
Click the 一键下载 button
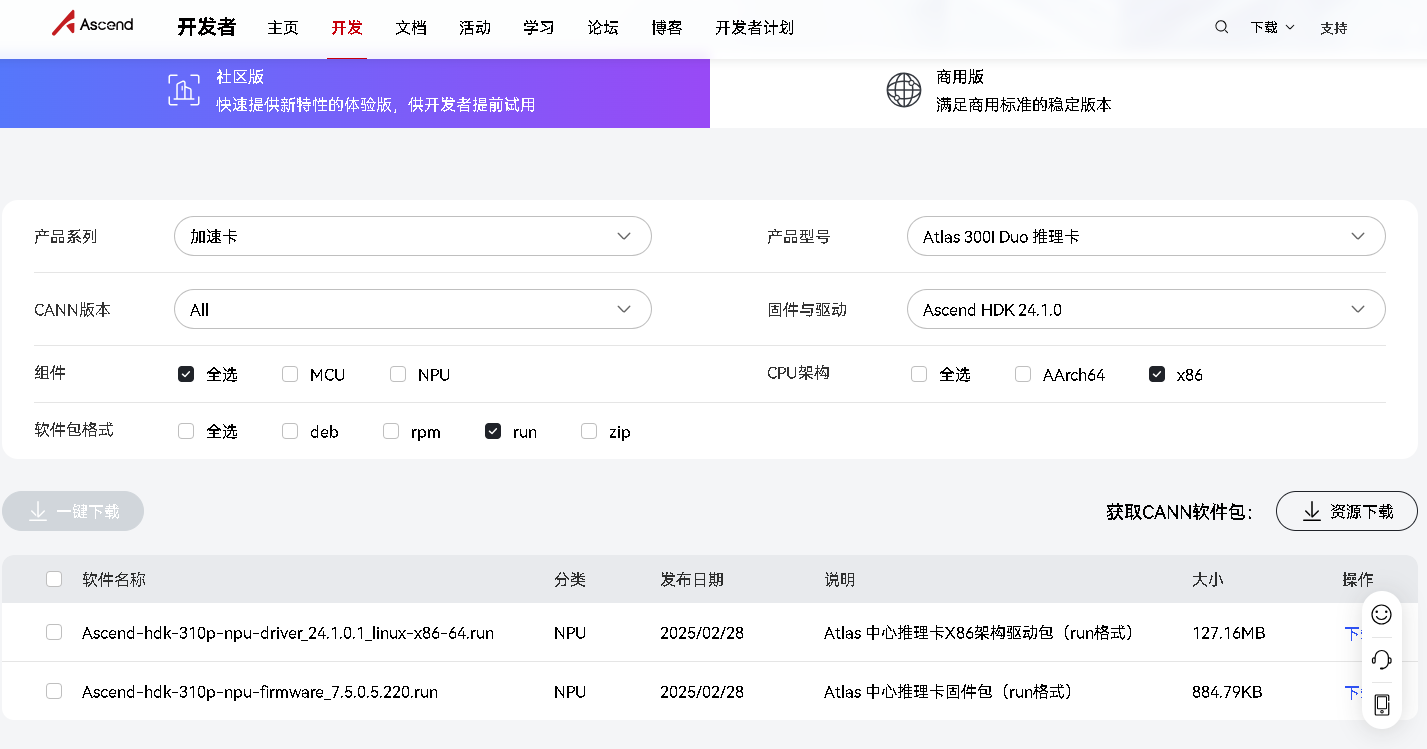(73, 511)
